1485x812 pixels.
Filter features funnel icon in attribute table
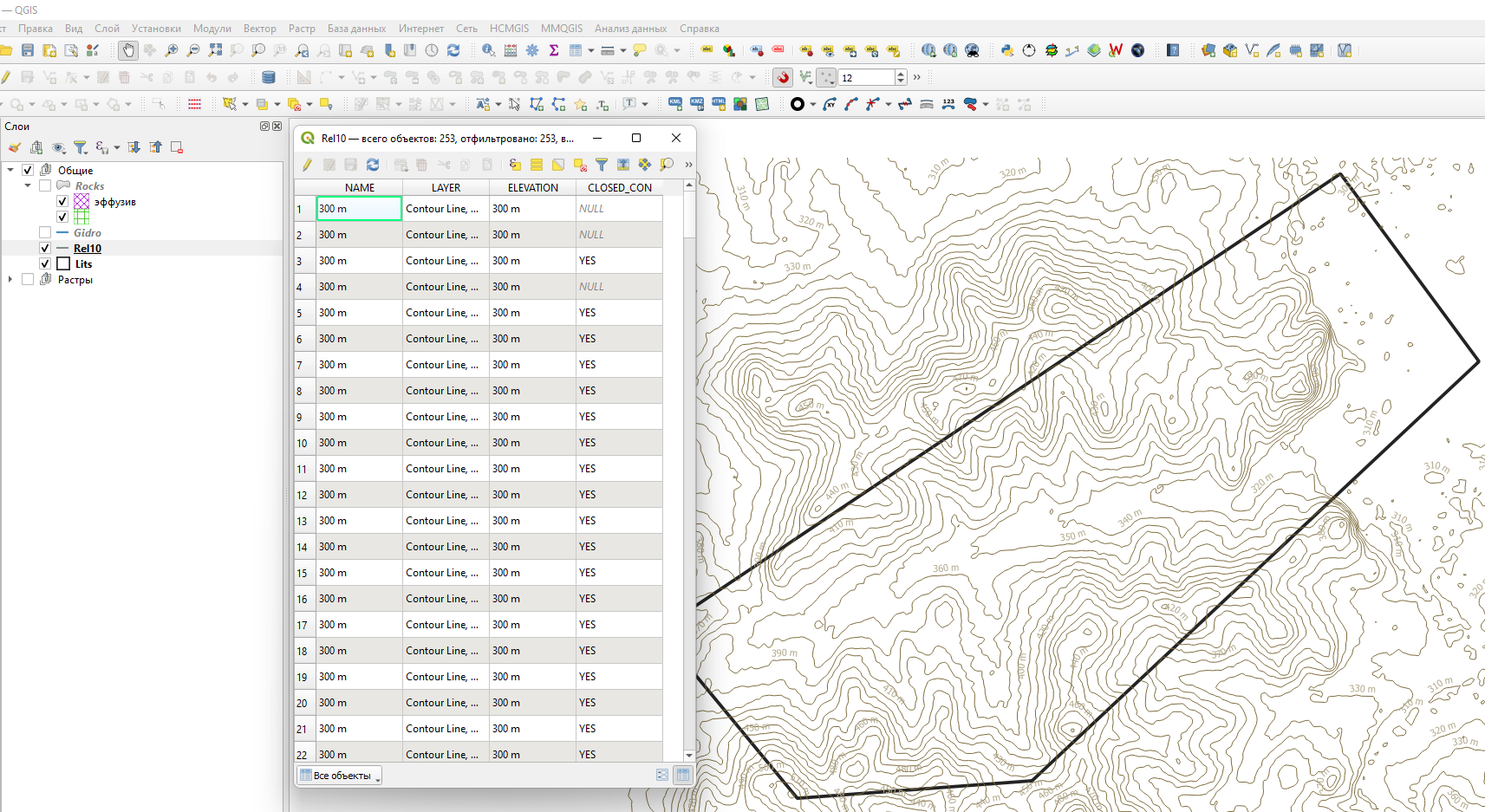click(602, 164)
